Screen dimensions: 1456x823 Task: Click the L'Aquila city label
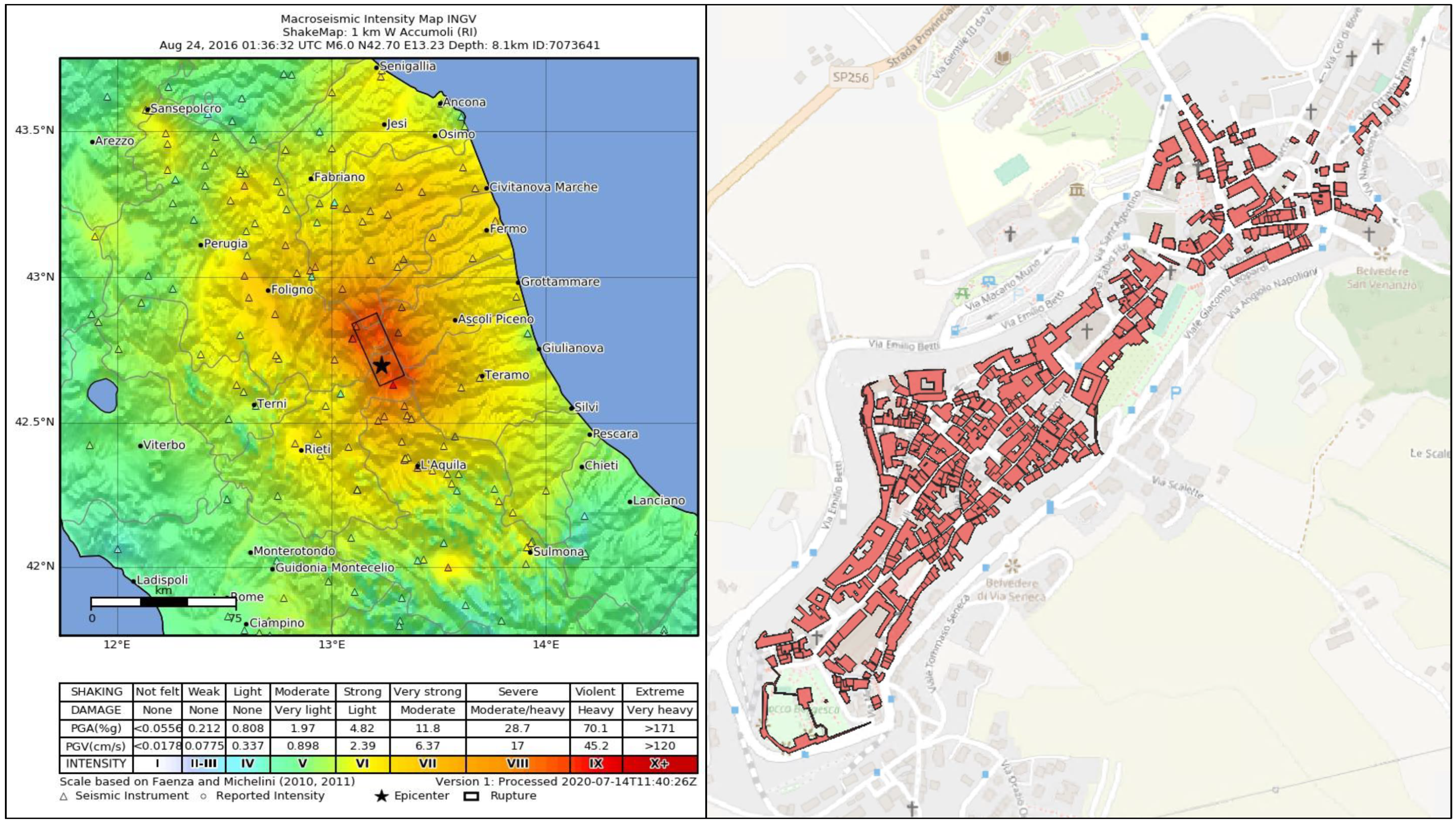(x=443, y=464)
